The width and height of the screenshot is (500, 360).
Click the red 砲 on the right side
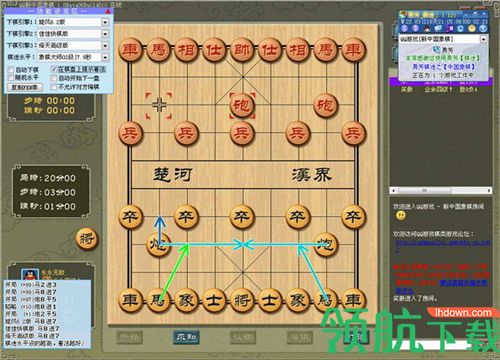[x=326, y=105]
